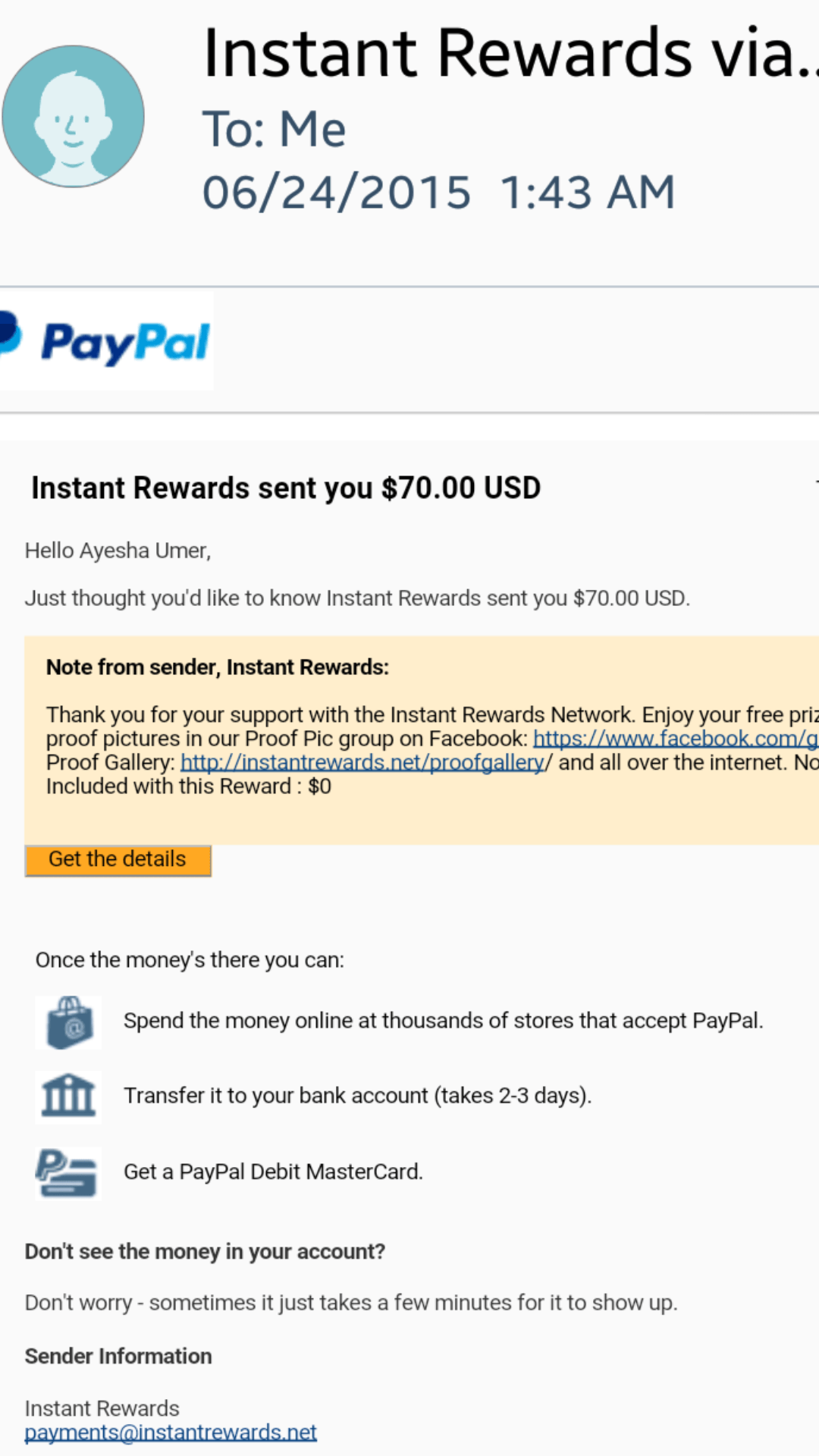Tap Don't see the money heading

pos(206,1251)
